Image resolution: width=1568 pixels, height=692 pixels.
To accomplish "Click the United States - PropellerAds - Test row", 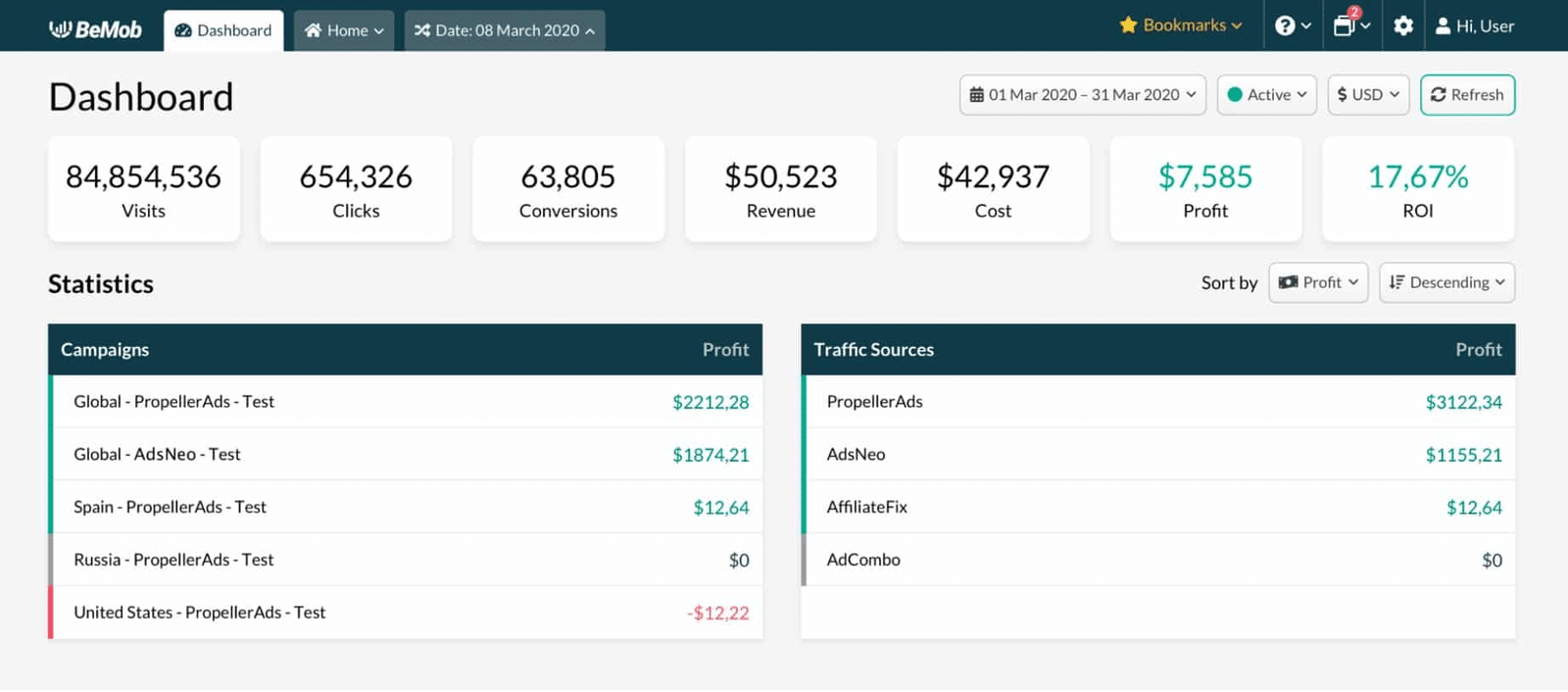I will click(200, 613).
